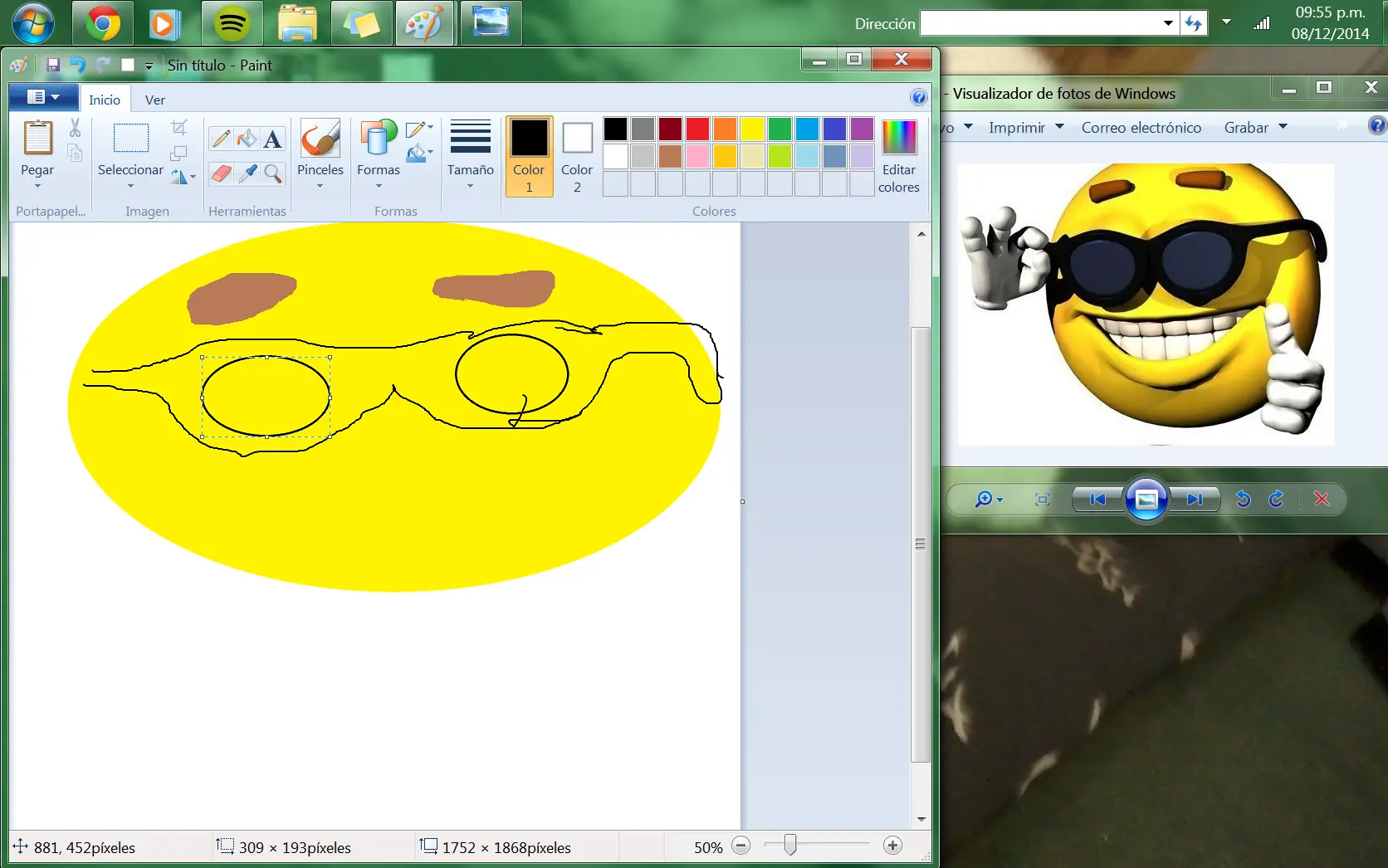Pick the yellow color swatch
The image size is (1388, 868).
[x=752, y=129]
